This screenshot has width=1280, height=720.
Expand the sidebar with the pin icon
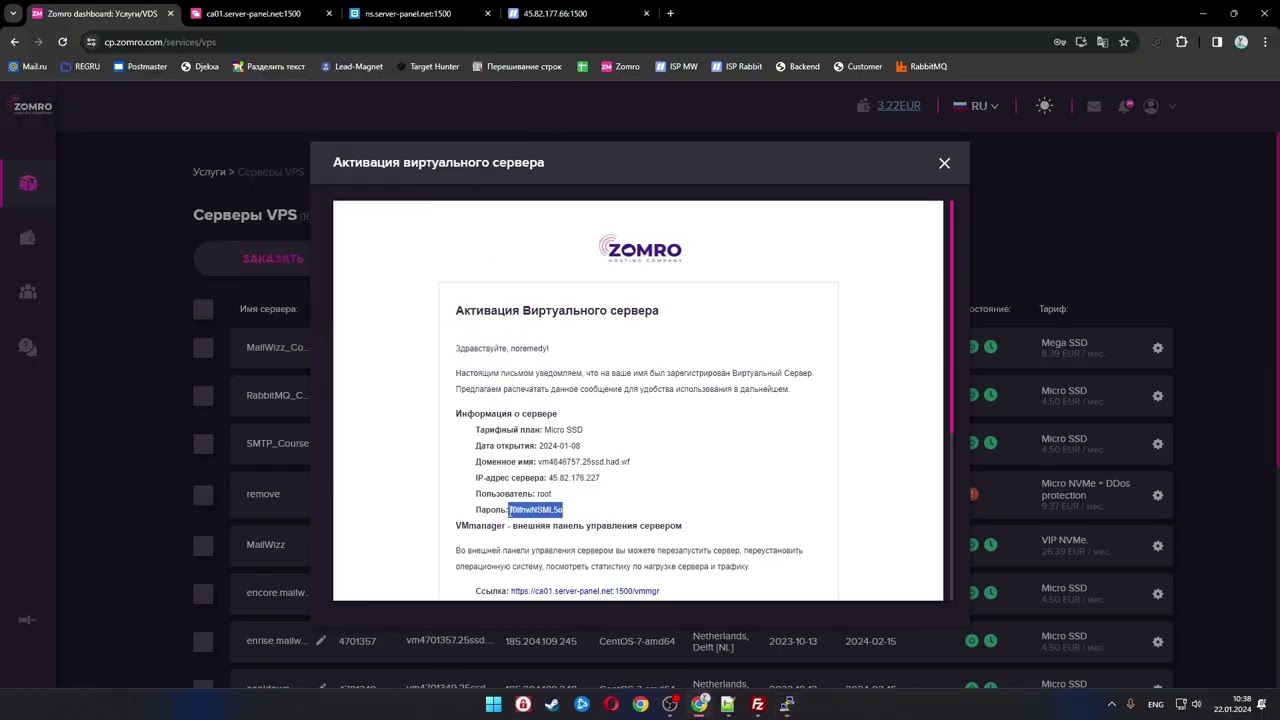click(x=27, y=620)
